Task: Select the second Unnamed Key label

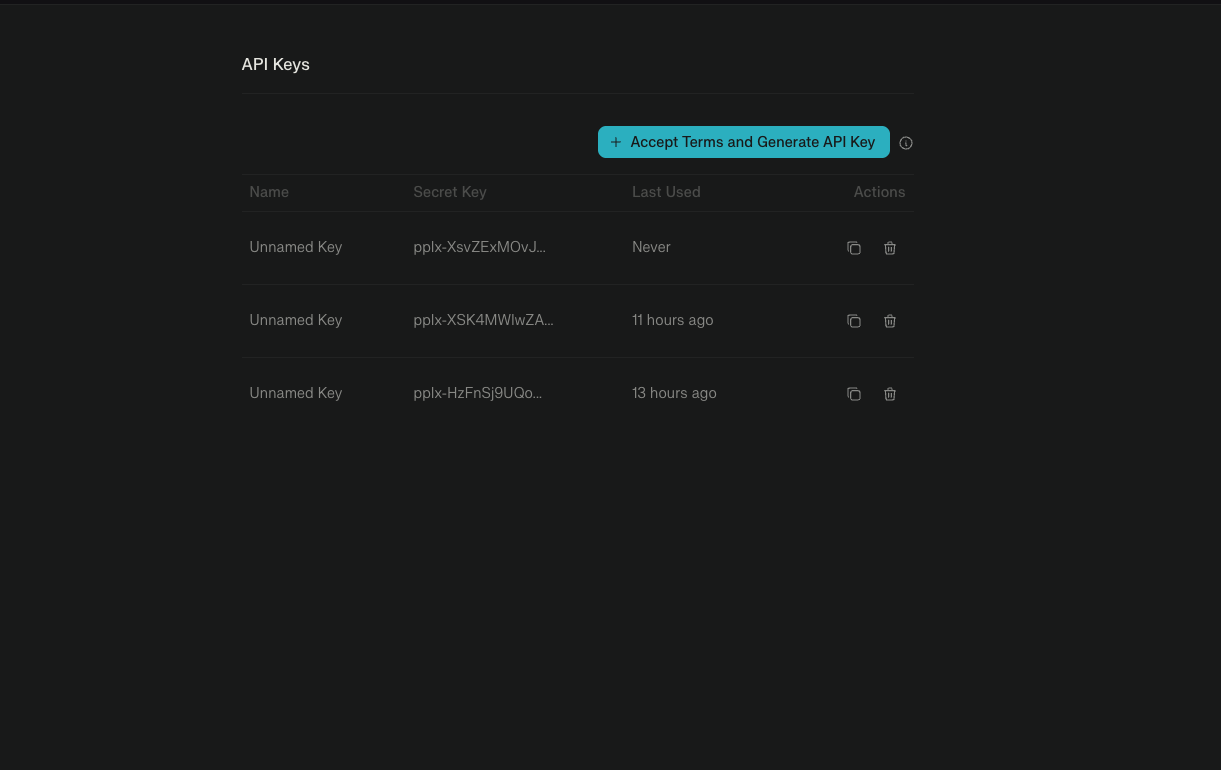Action: pyautogui.click(x=295, y=320)
